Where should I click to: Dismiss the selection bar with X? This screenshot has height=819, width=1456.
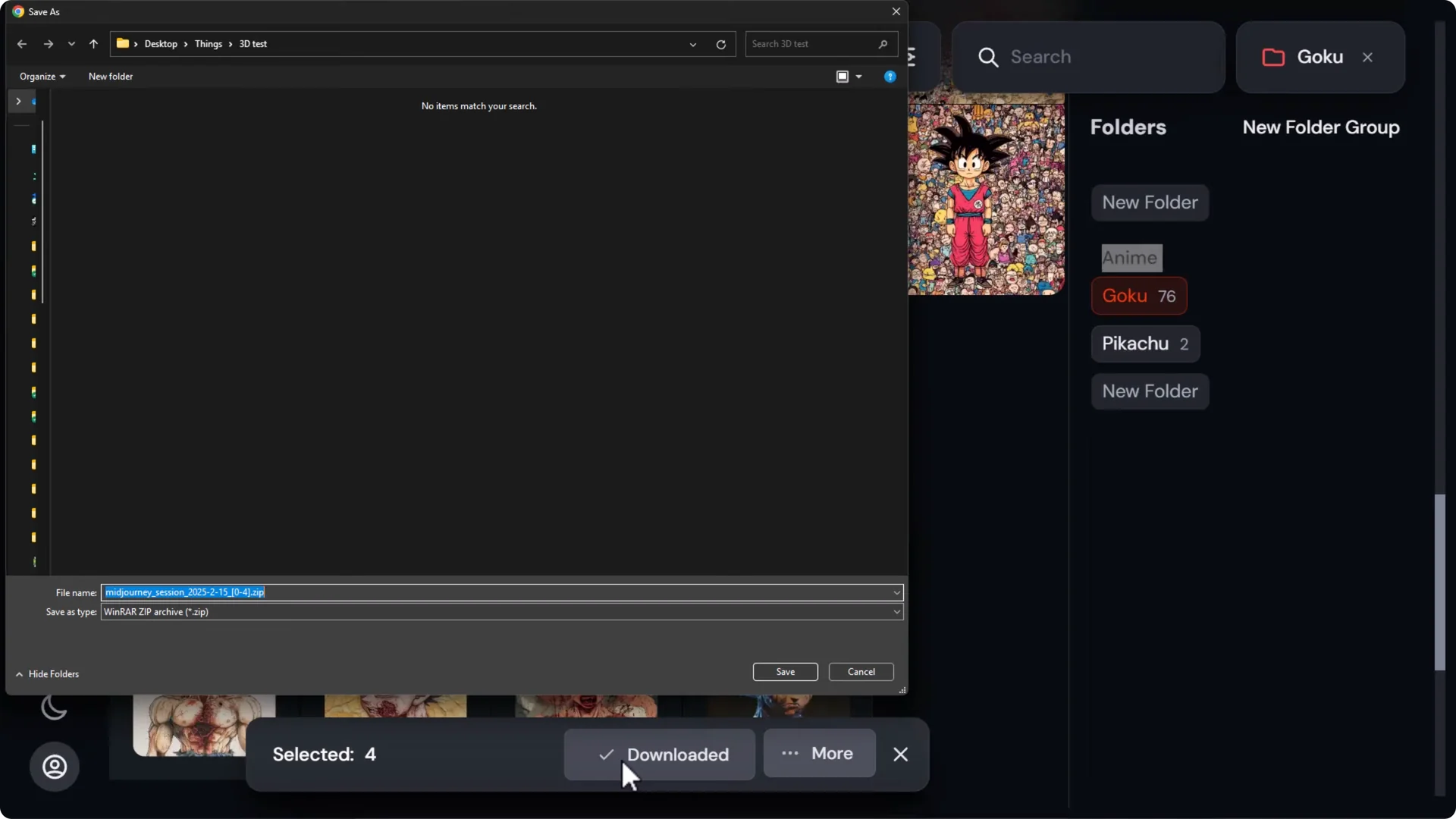(x=900, y=755)
